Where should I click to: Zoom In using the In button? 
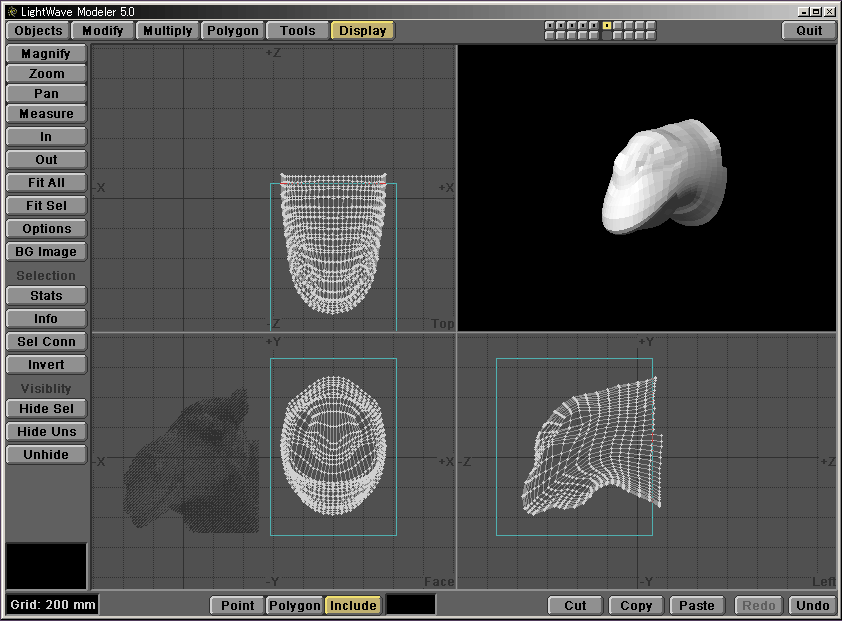(x=46, y=137)
